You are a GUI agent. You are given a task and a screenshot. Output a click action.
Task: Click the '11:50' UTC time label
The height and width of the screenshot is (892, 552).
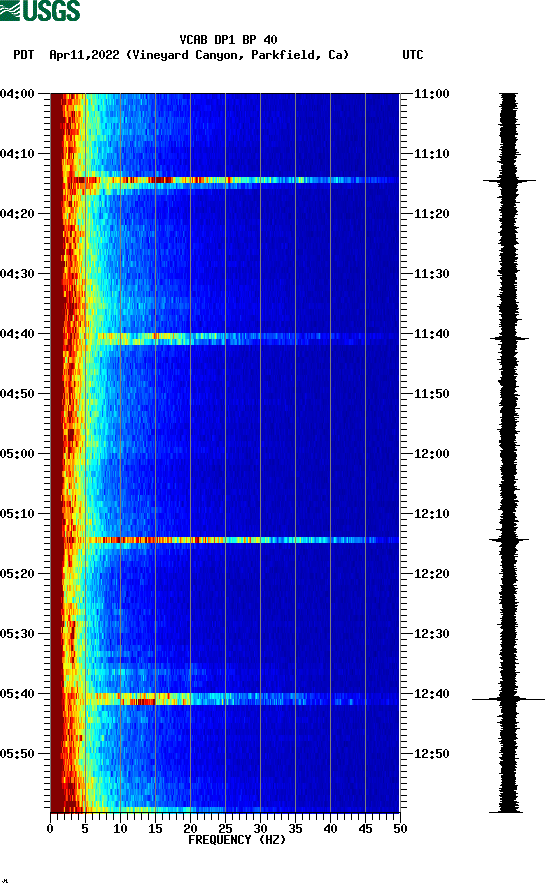pos(431,394)
